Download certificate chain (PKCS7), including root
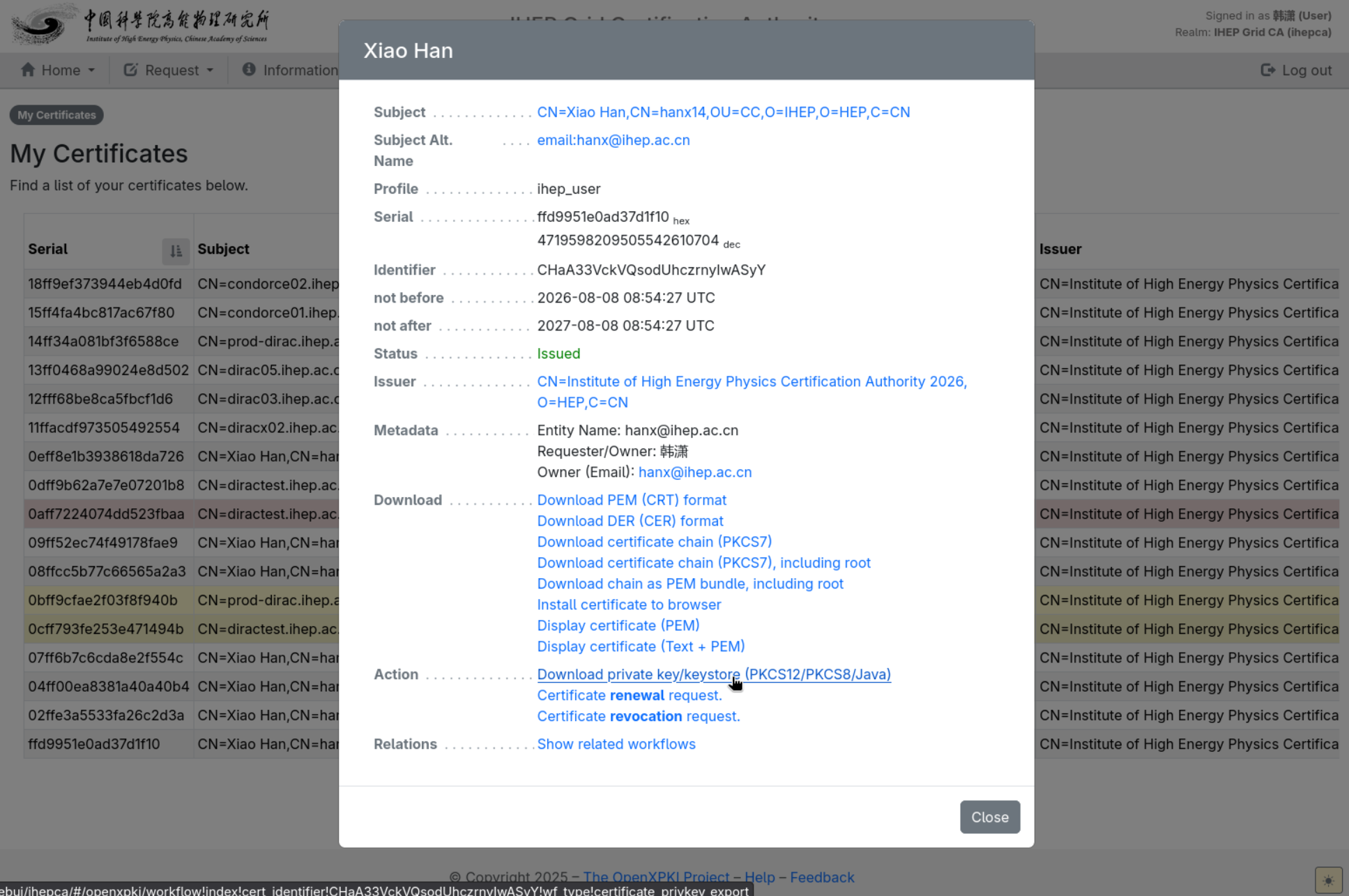This screenshot has width=1349, height=896. tap(703, 563)
